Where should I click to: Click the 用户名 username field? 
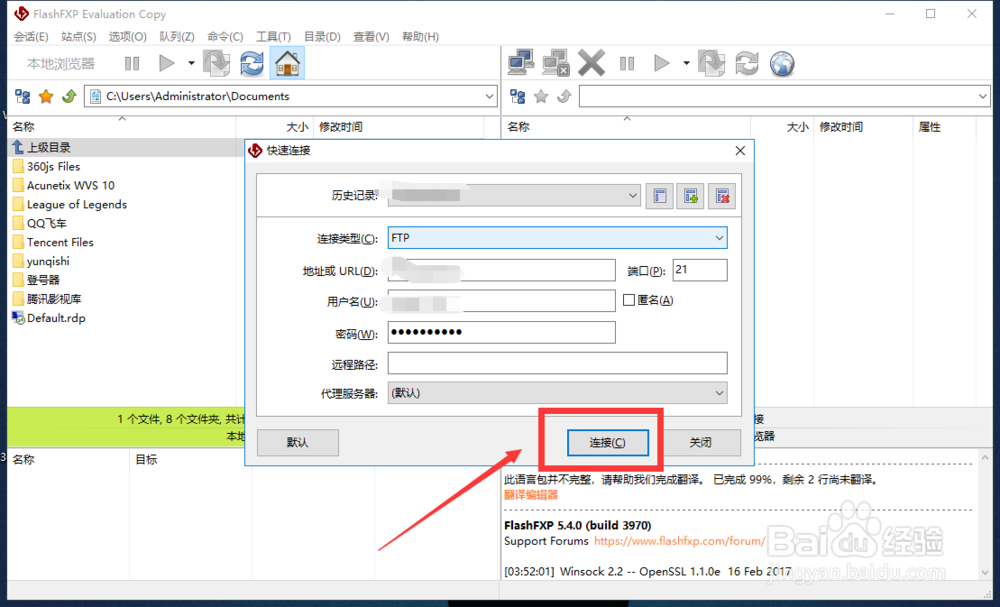501,301
